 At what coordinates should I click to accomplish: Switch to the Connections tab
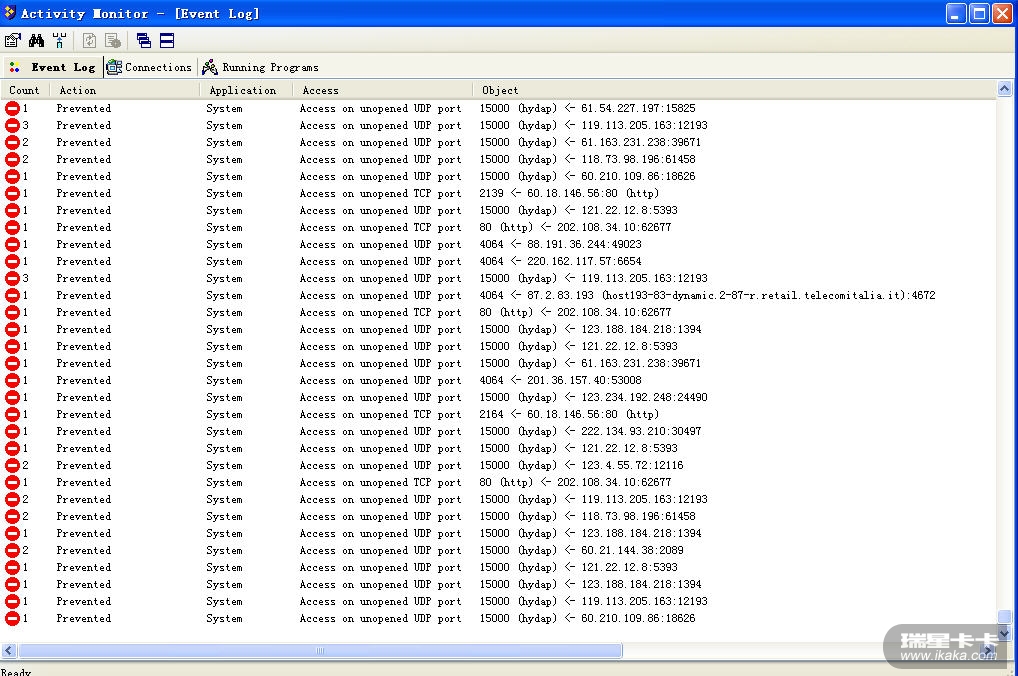pos(149,67)
